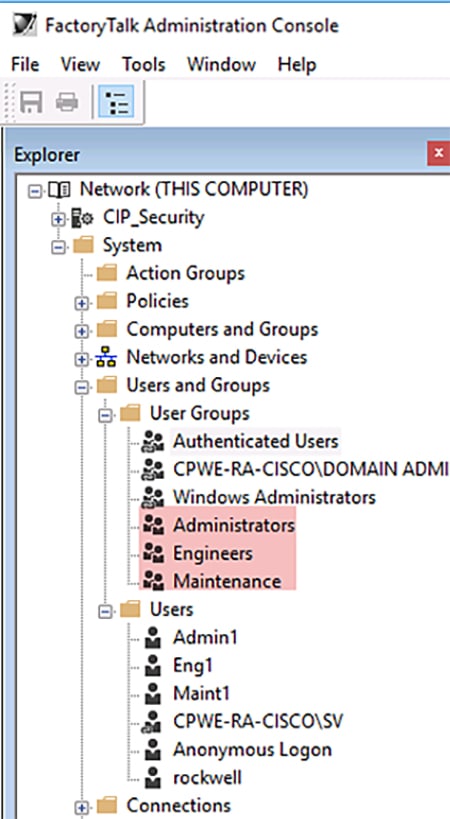Click the Network book icon
Image resolution: width=450 pixels, height=819 pixels.
59,190
